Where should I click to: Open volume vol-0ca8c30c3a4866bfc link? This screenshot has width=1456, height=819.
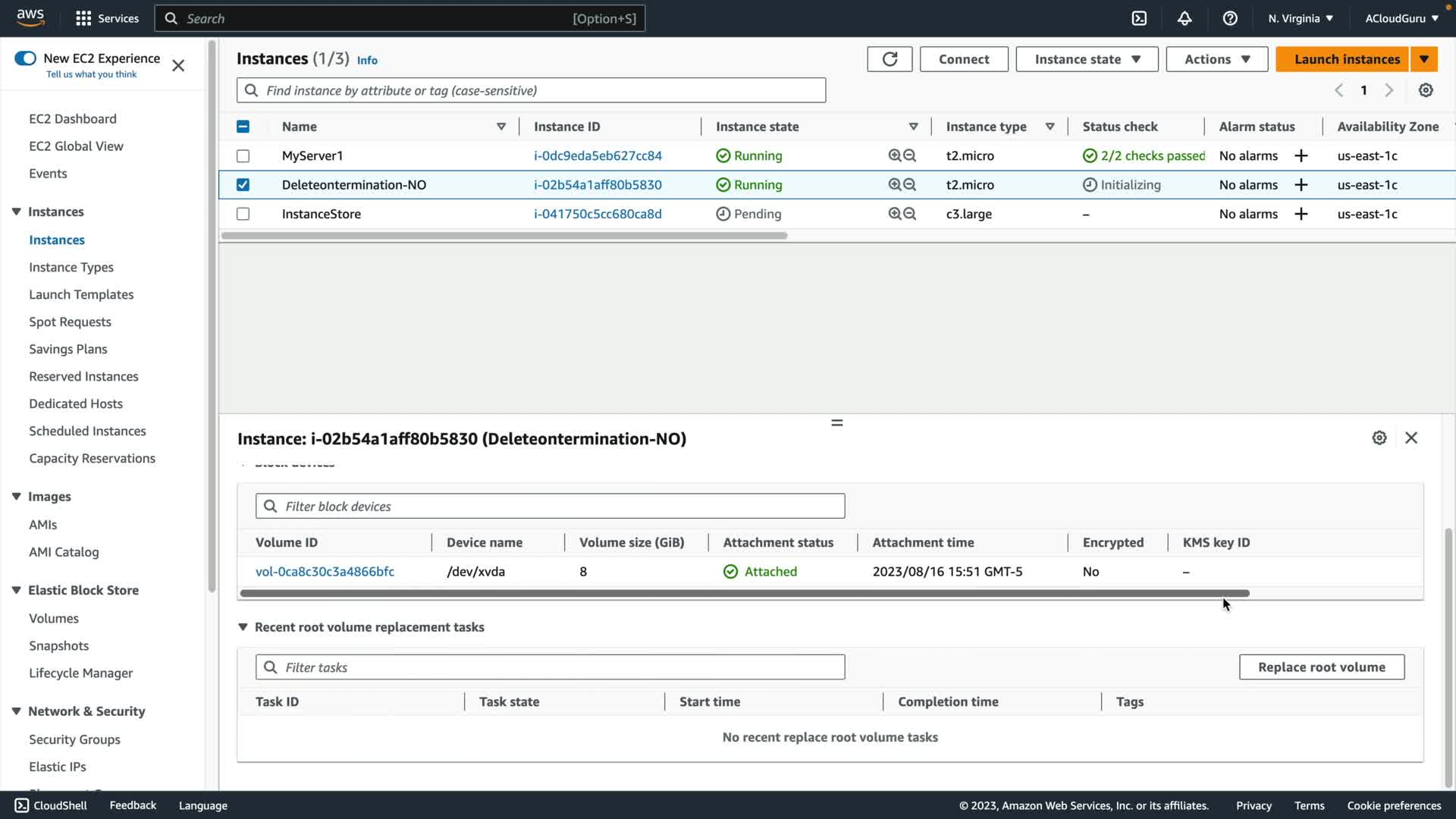coord(325,572)
